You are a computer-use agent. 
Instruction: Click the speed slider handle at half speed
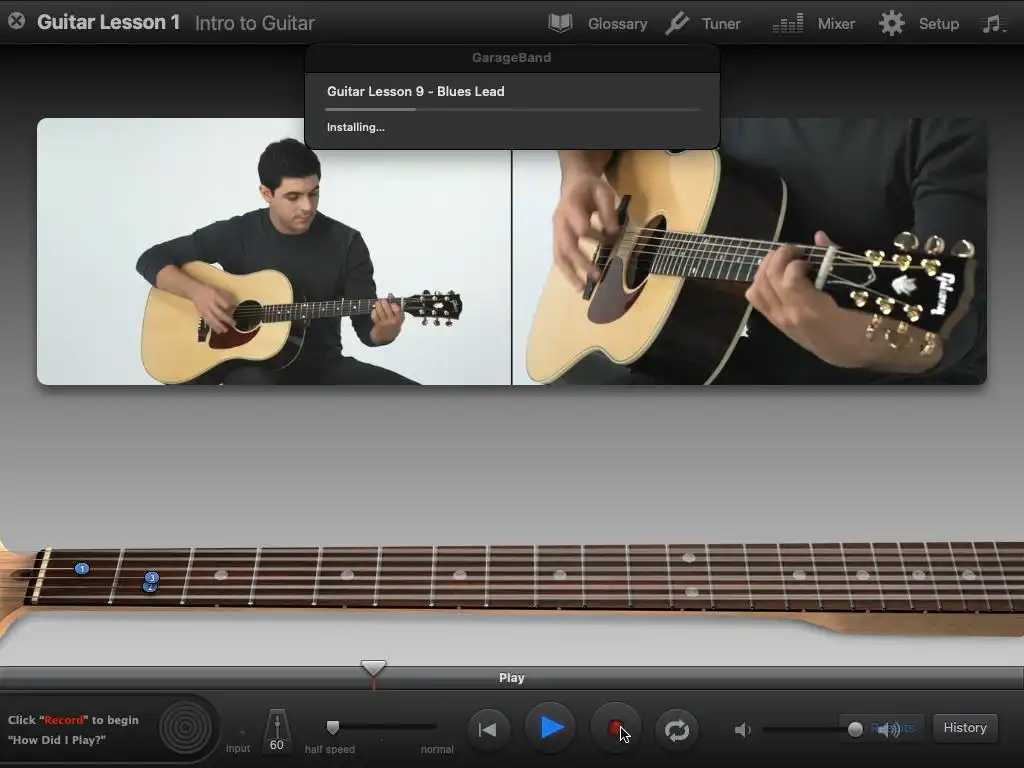click(x=333, y=727)
